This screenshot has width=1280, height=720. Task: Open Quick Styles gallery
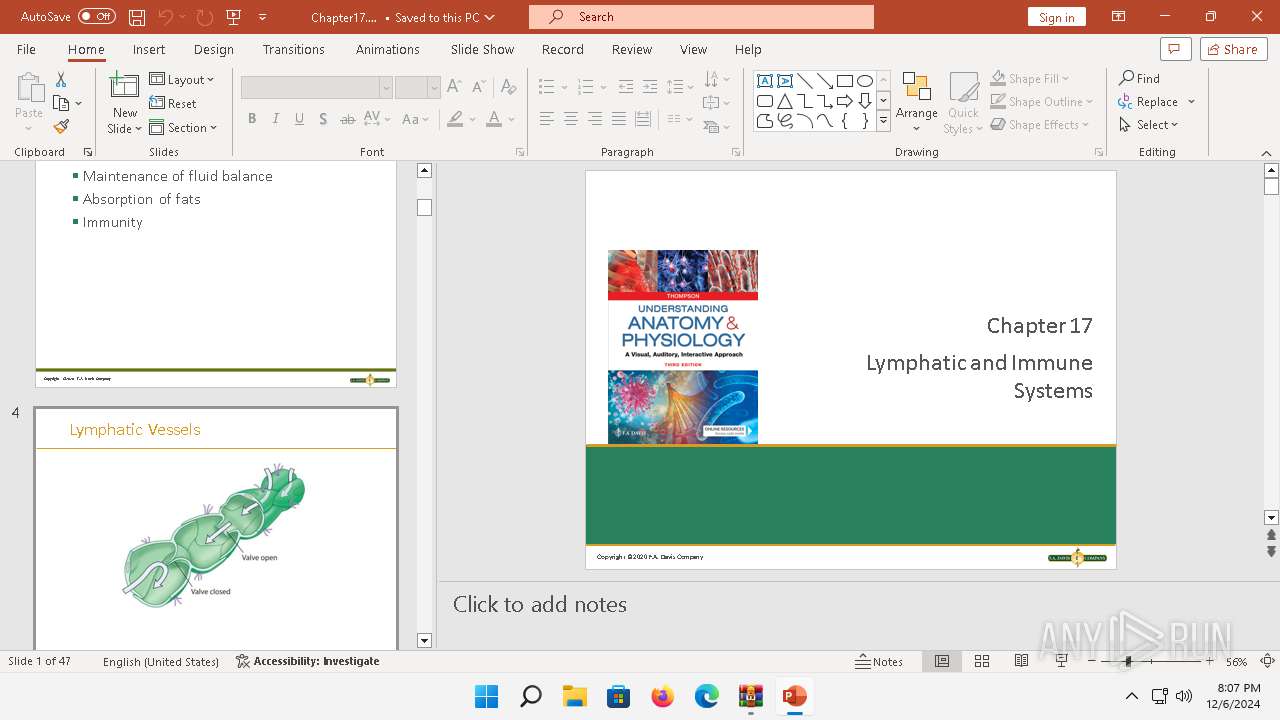(x=963, y=102)
